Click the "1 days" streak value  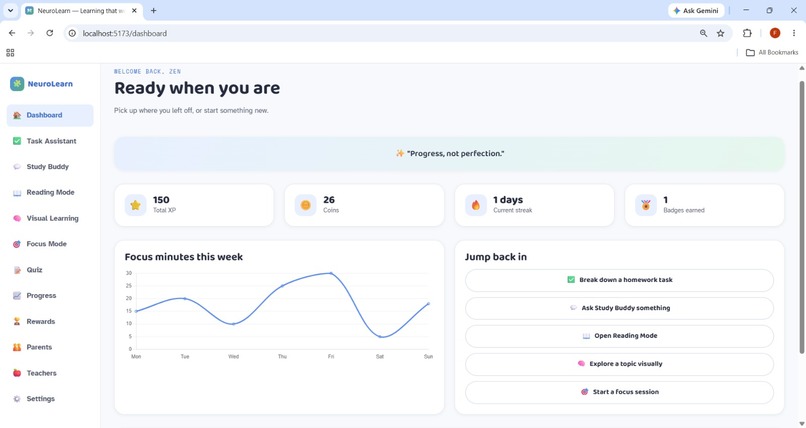[x=508, y=200]
